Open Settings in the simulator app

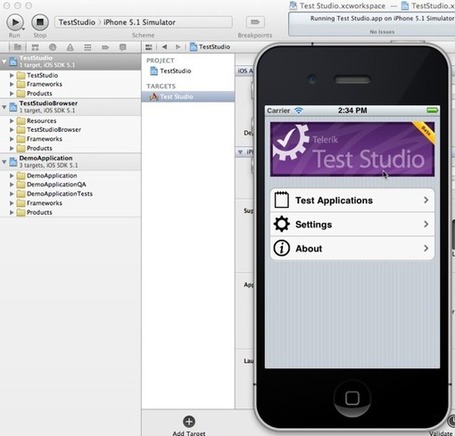point(352,224)
